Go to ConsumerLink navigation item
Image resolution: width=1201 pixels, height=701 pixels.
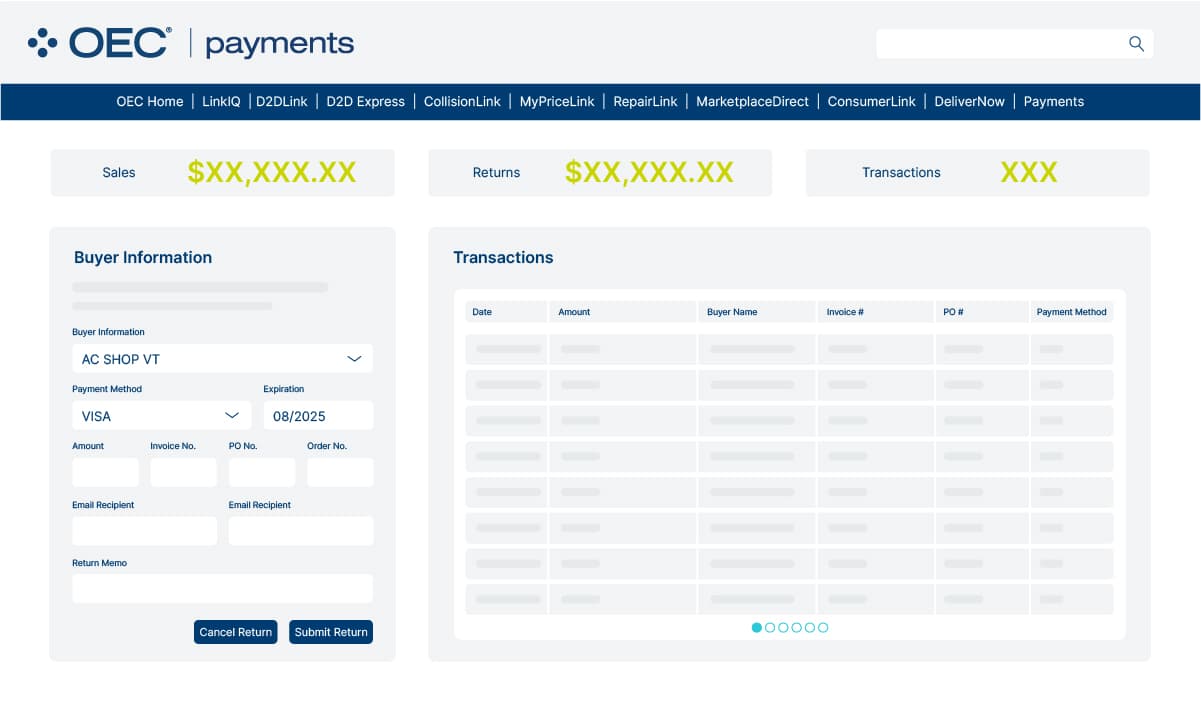pos(871,101)
